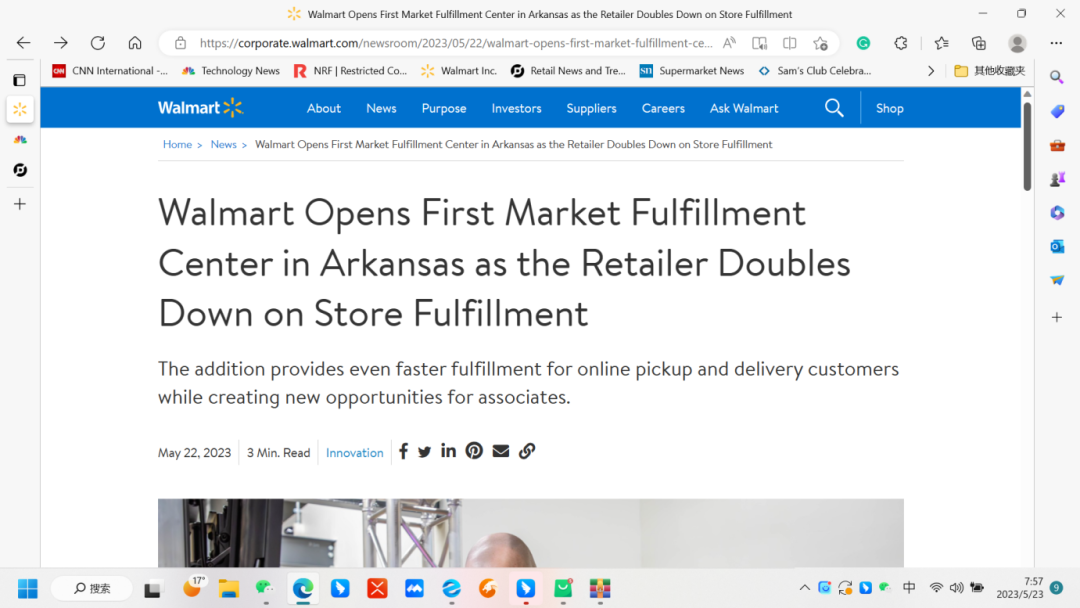
Task: Activate Read Aloud in address bar
Action: click(x=729, y=43)
